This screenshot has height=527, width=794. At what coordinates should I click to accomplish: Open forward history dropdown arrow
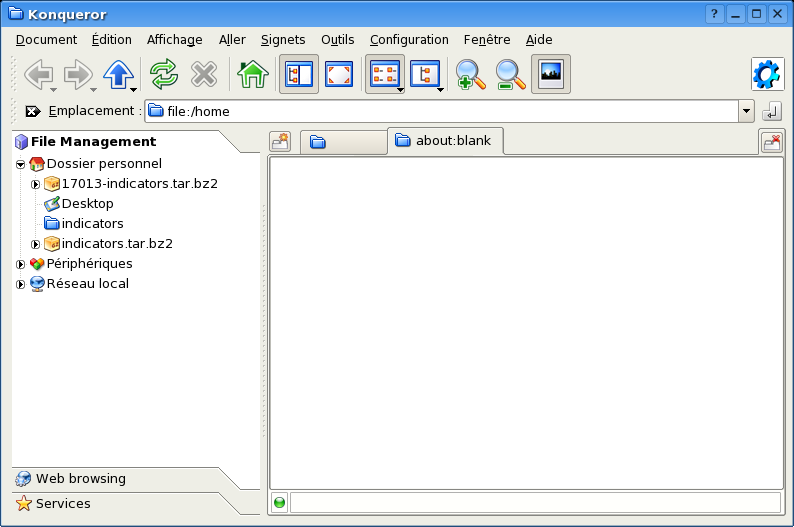[93, 90]
